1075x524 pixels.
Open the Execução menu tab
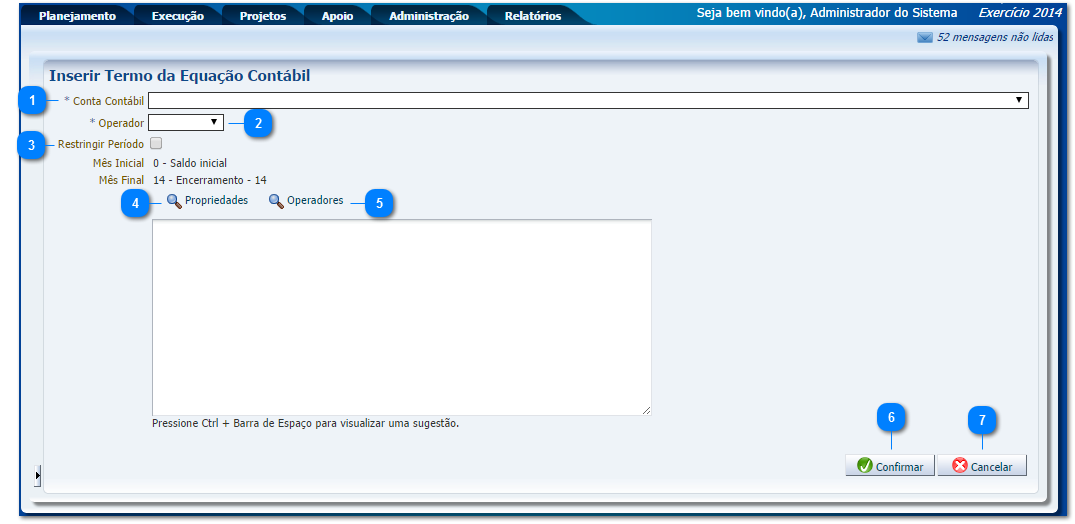177,16
